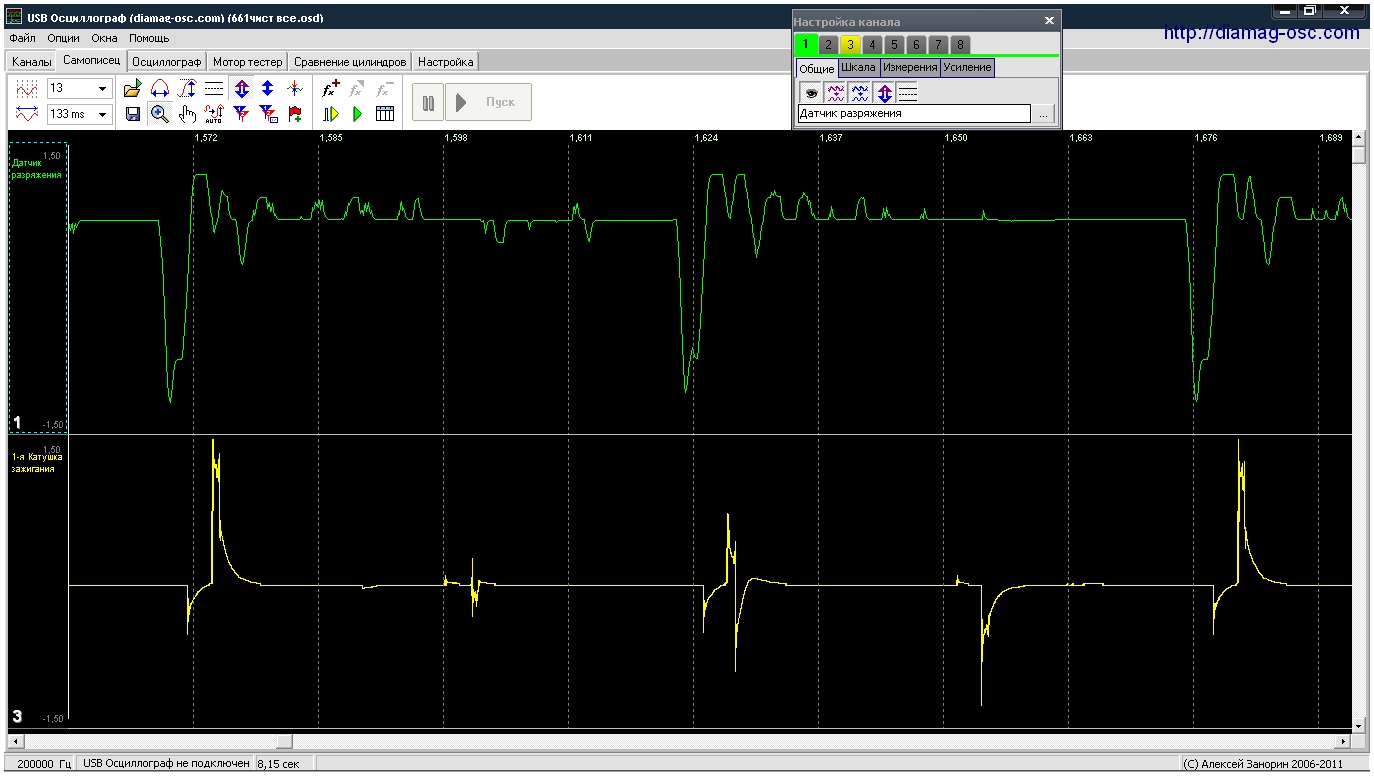The height and width of the screenshot is (776, 1374).
Task: Open the Файл menu
Action: tap(22, 38)
